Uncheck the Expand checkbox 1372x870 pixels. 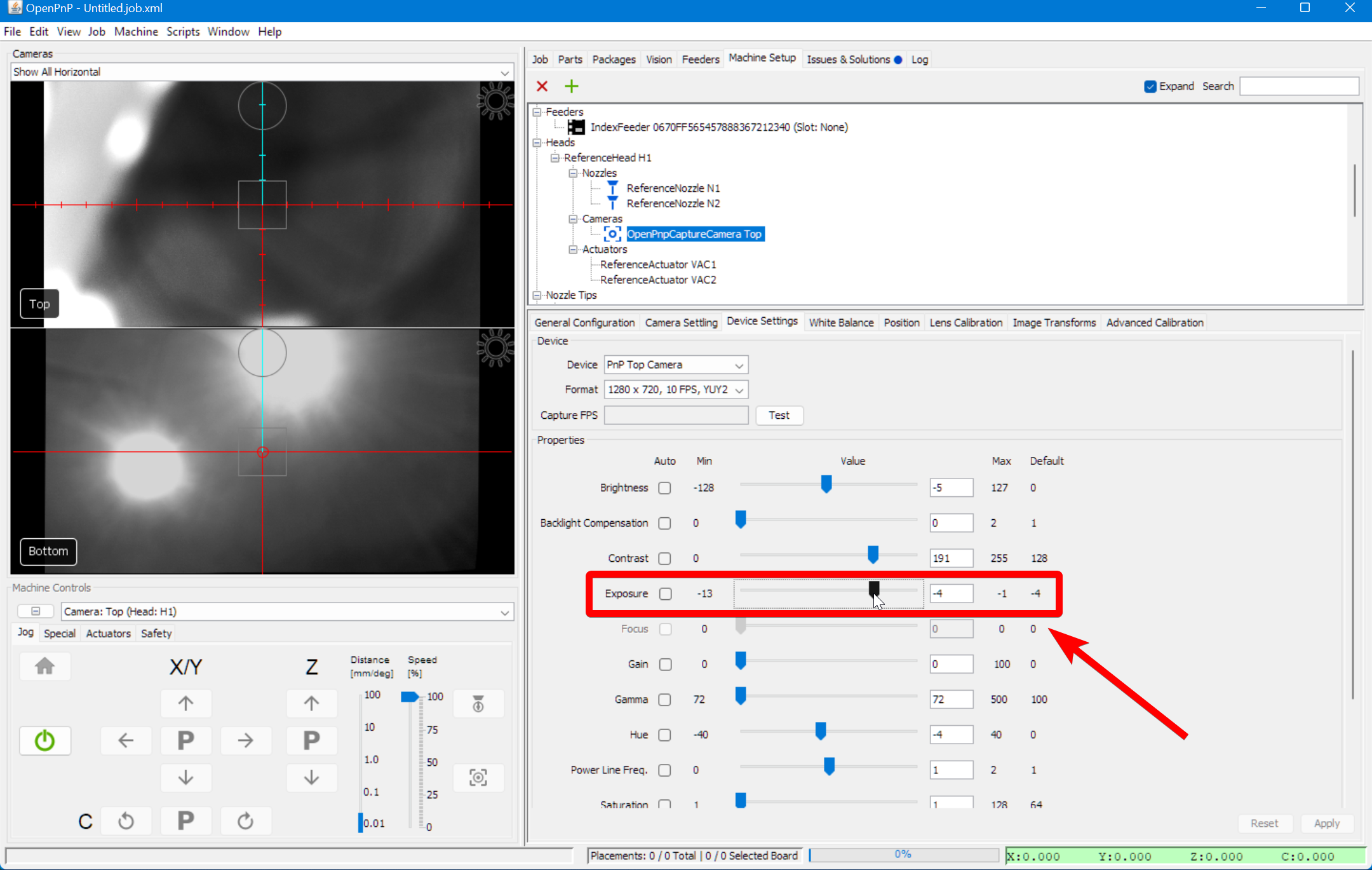coord(1150,86)
